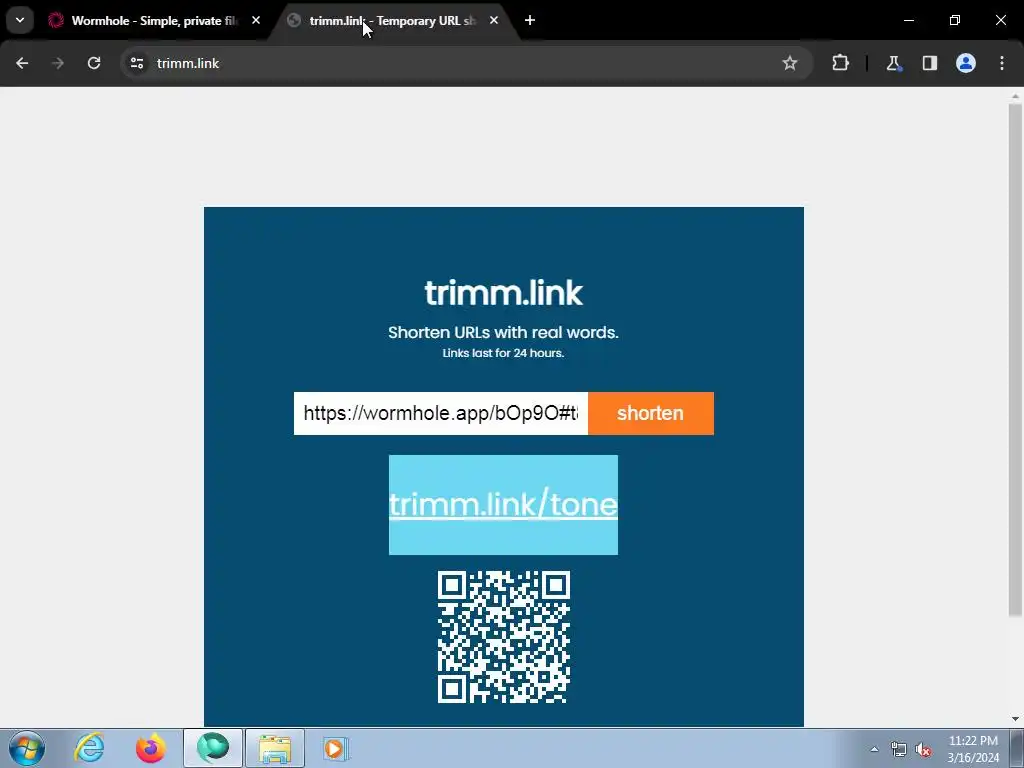
Task: Open a new browser tab
Action: (x=530, y=21)
